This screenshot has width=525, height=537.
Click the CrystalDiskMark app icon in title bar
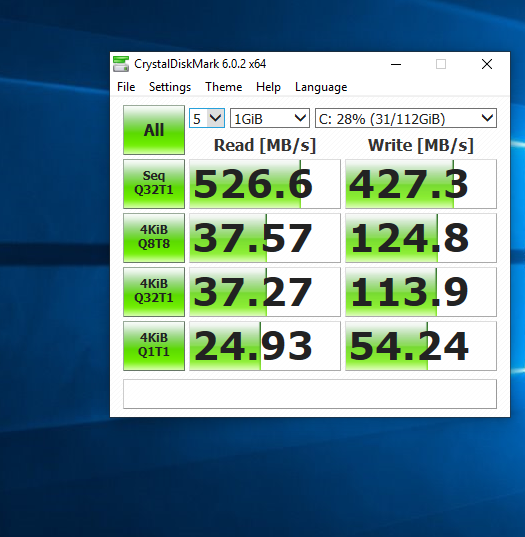click(x=121, y=64)
